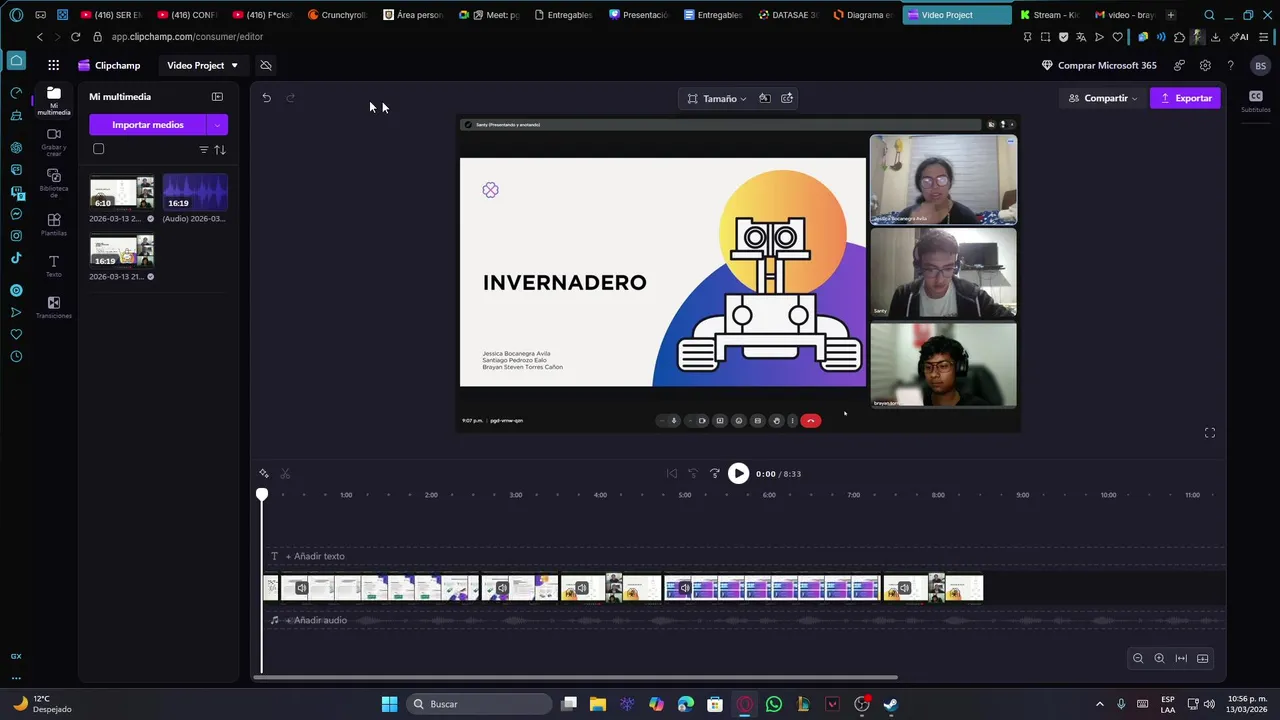Switch to the Crunchyroll browser tab
1280x720 pixels.
coord(338,15)
